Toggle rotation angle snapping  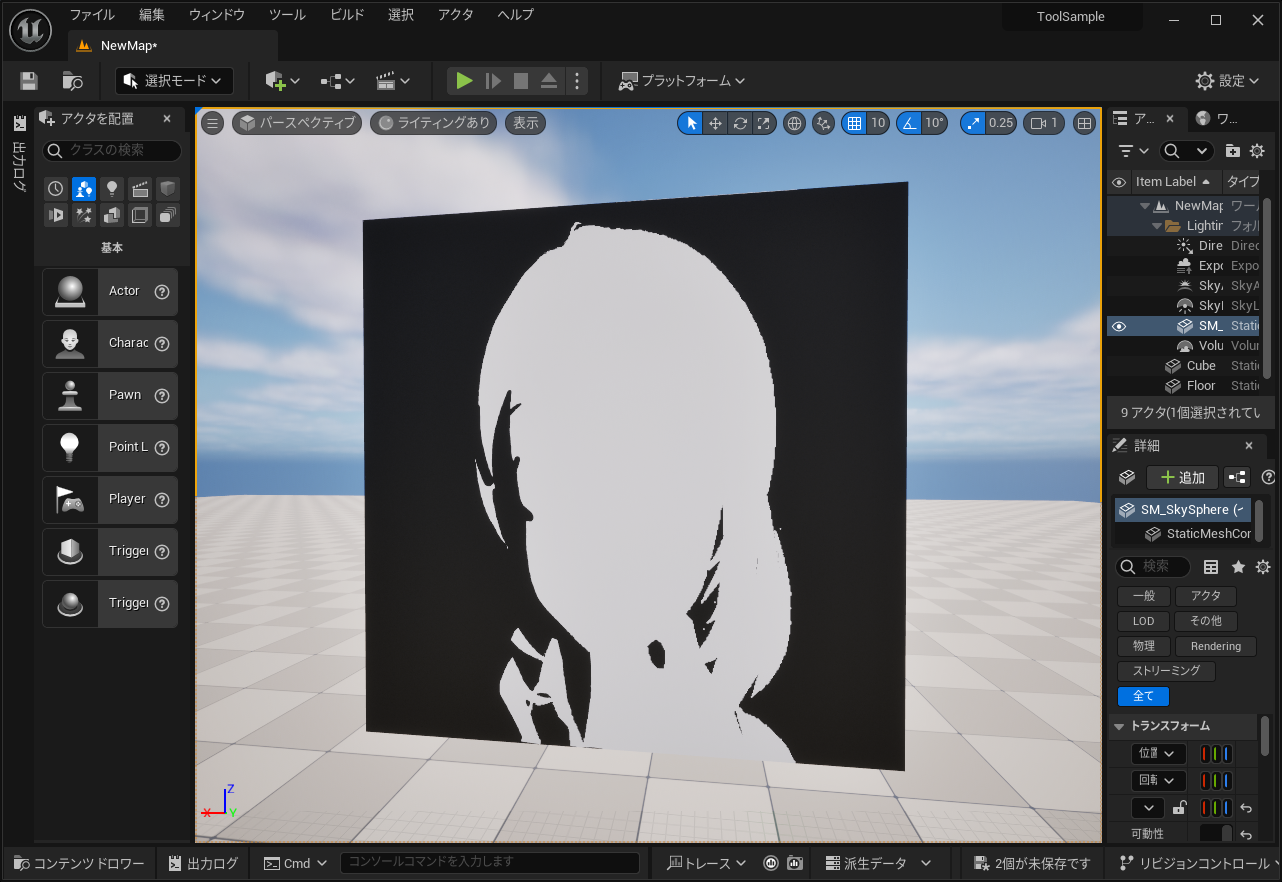click(x=909, y=123)
